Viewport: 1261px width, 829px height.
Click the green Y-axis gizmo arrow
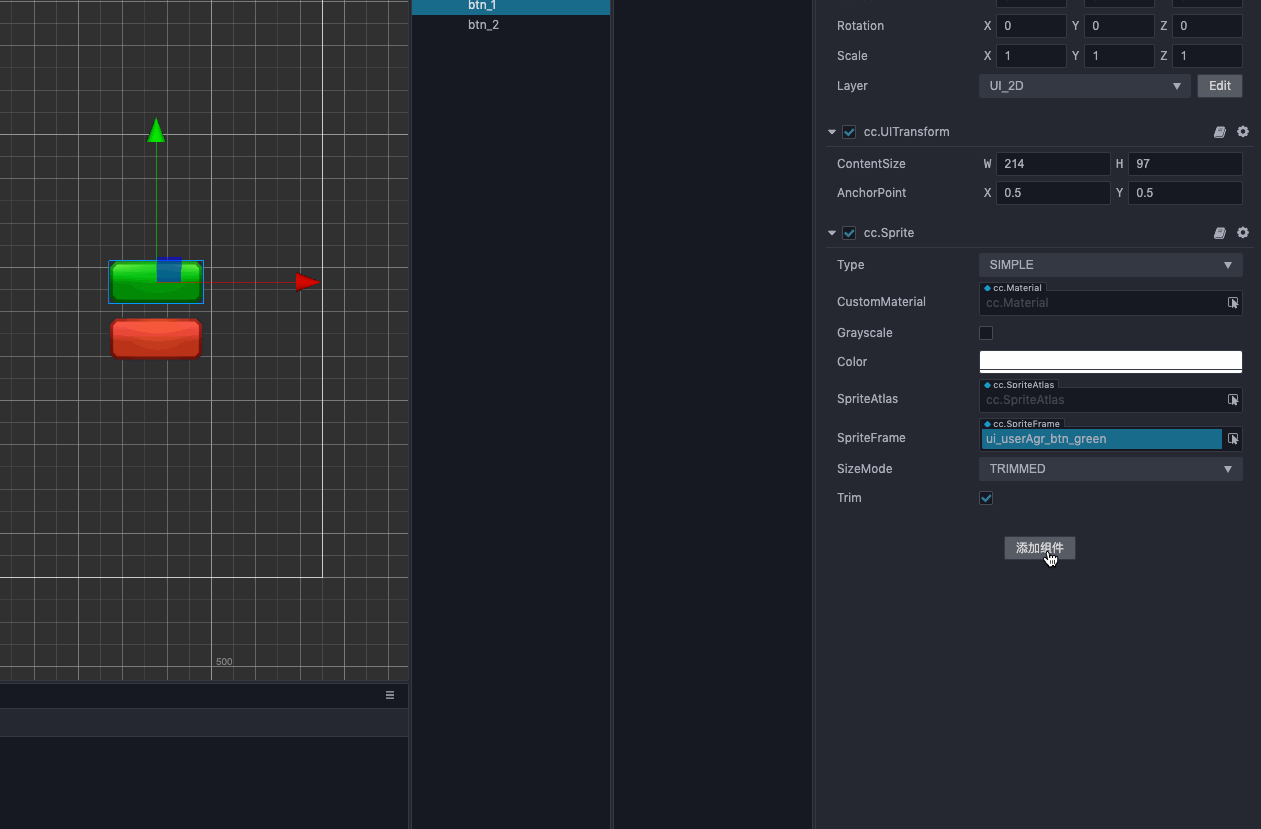[x=156, y=130]
